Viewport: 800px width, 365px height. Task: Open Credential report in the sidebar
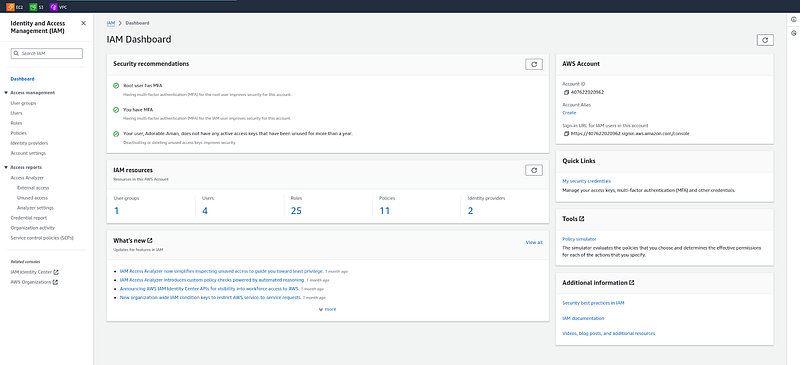(29, 217)
